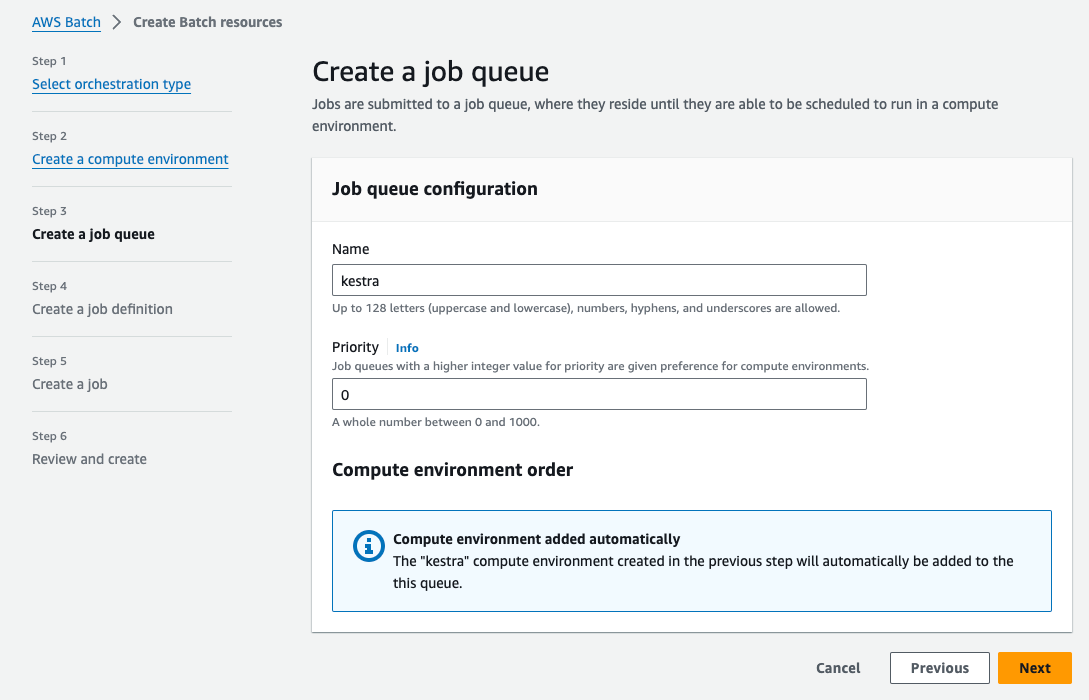Open the Info link beside Priority

point(407,348)
